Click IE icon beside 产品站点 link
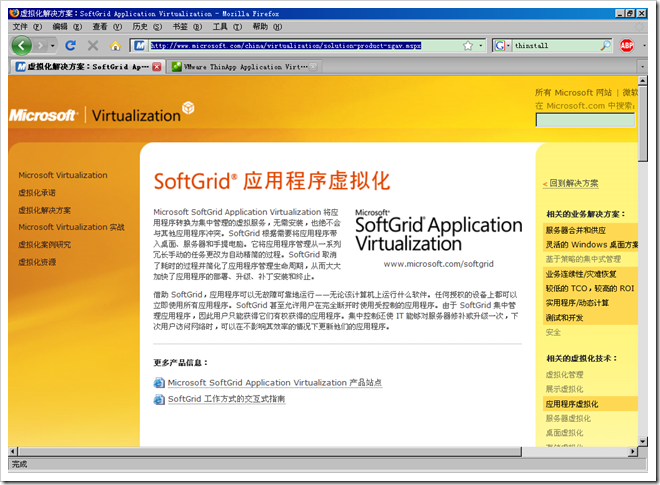 159,383
